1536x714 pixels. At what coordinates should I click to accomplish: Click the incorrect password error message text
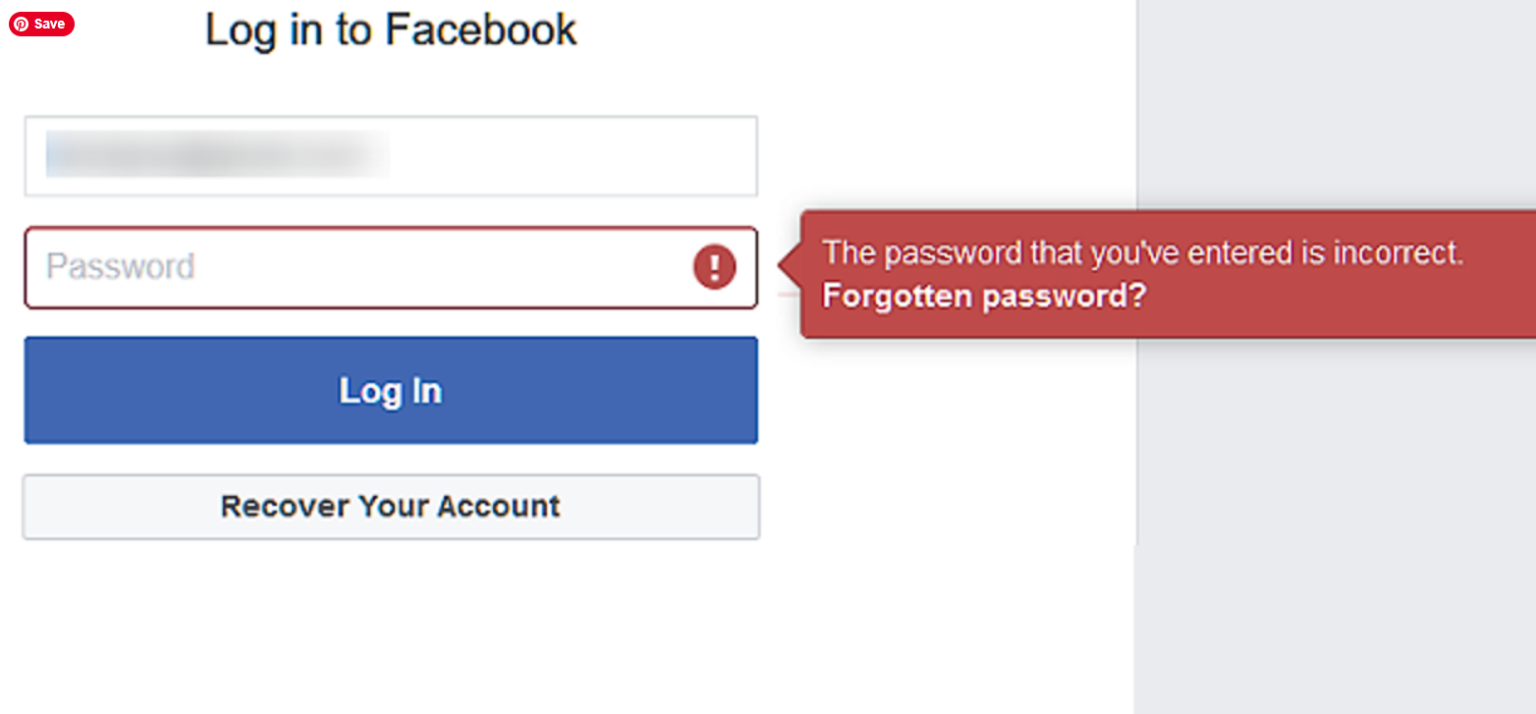(1143, 252)
